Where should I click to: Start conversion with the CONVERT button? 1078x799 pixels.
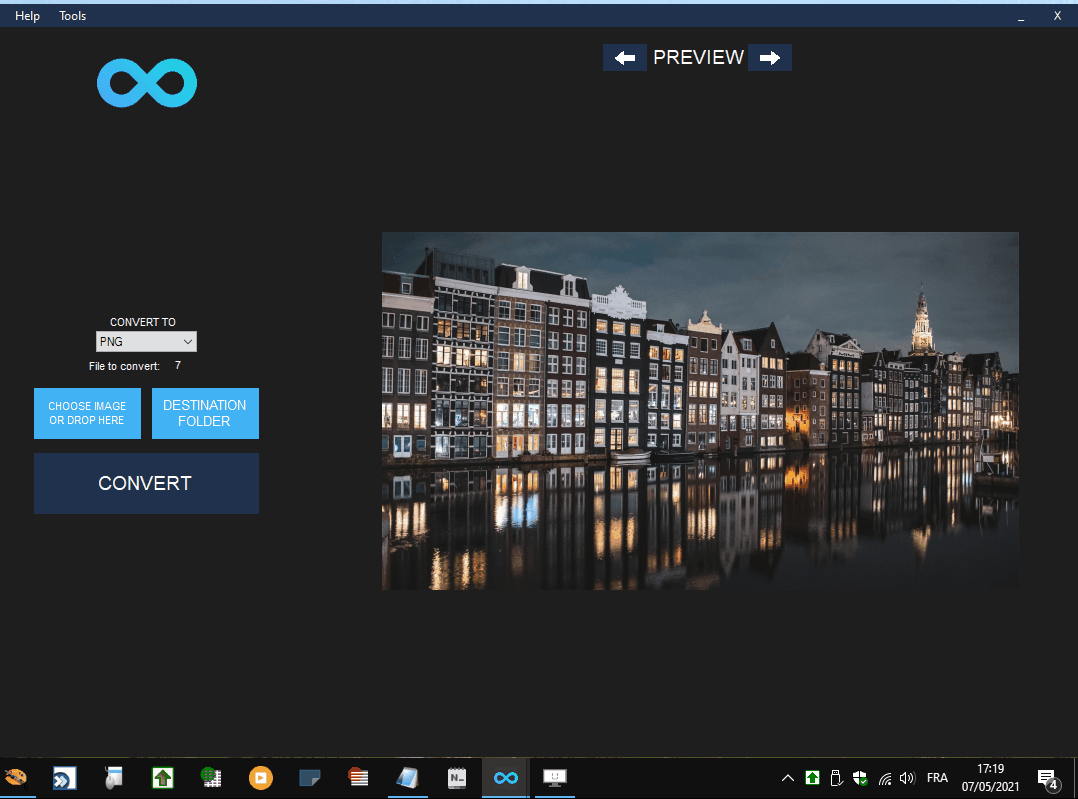[x=146, y=483]
